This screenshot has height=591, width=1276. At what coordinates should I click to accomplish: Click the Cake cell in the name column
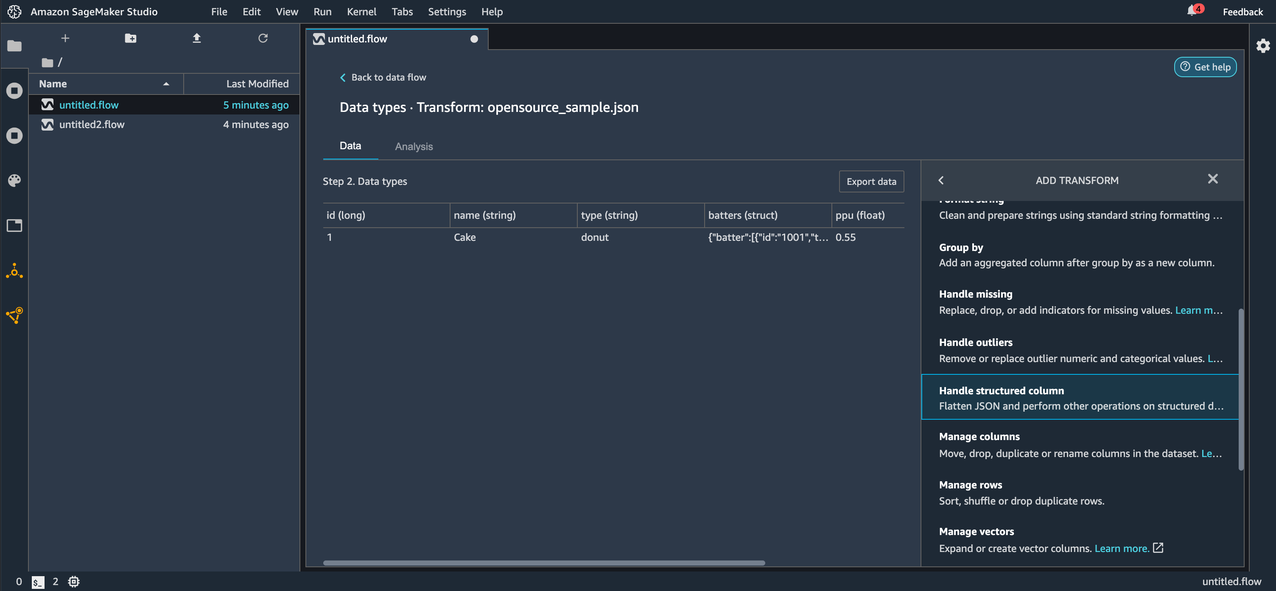coord(513,238)
